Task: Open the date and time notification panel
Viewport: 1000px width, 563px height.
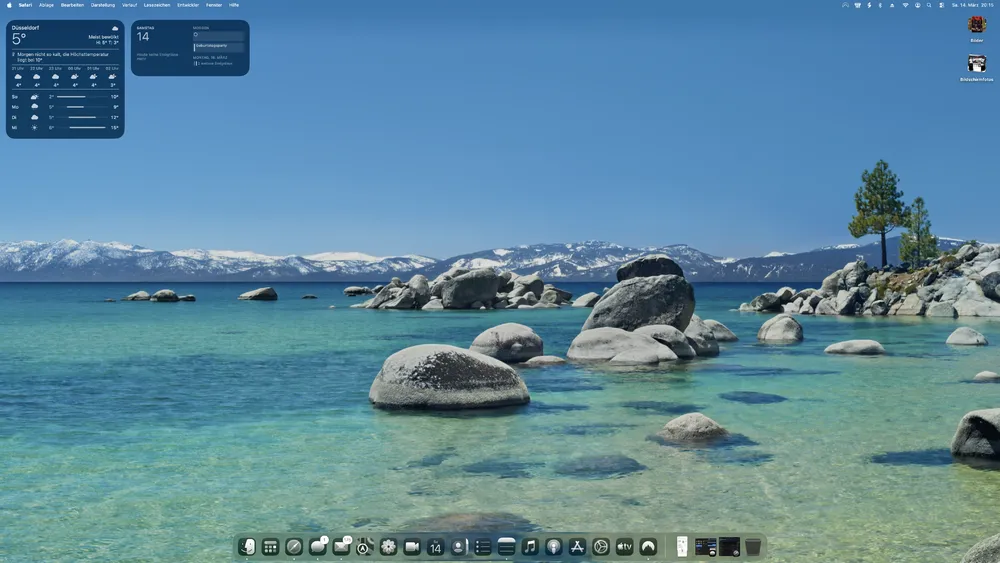Action: [x=972, y=5]
